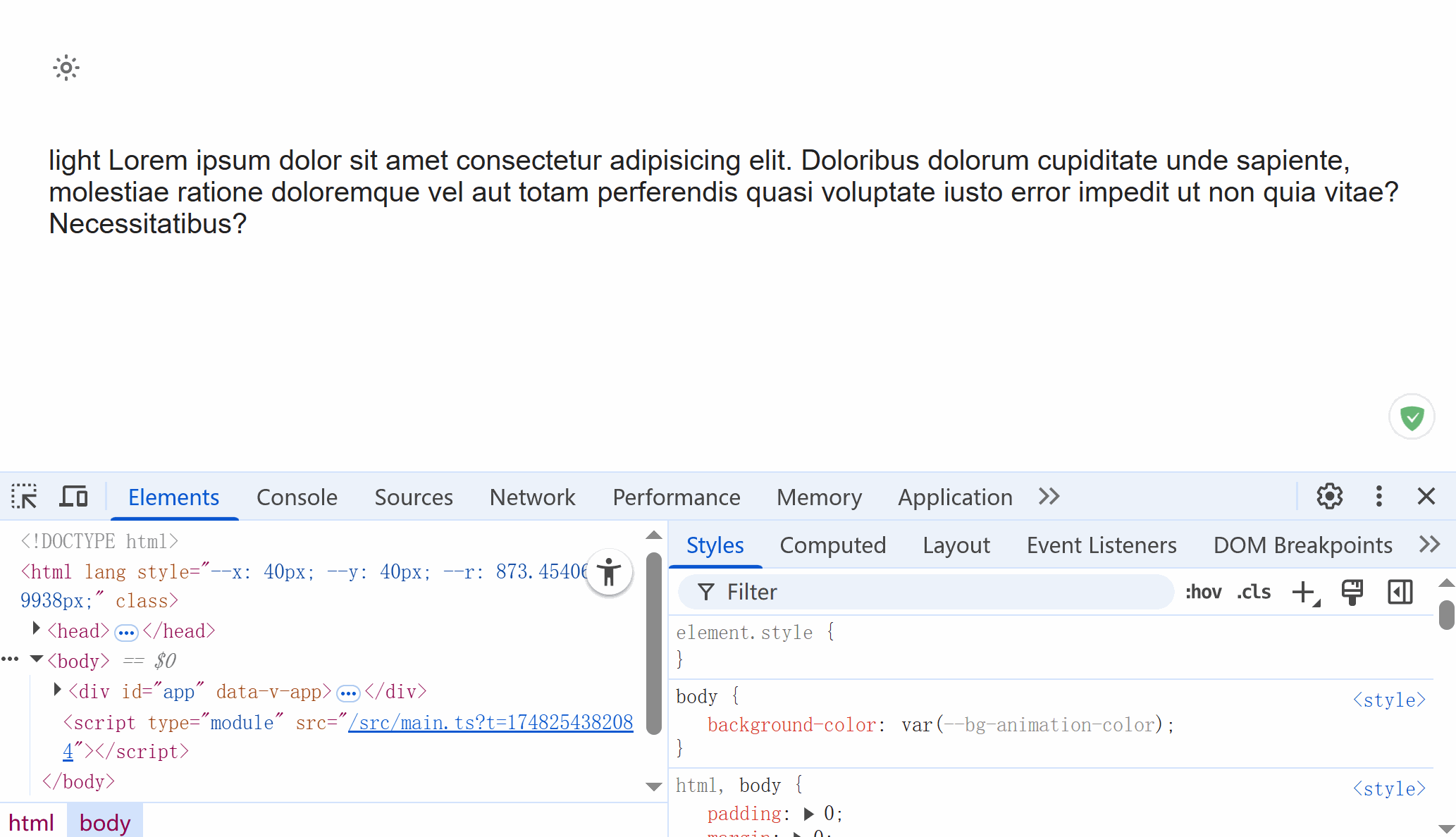Click the green shield extension icon
The height and width of the screenshot is (837, 1456).
point(1412,417)
